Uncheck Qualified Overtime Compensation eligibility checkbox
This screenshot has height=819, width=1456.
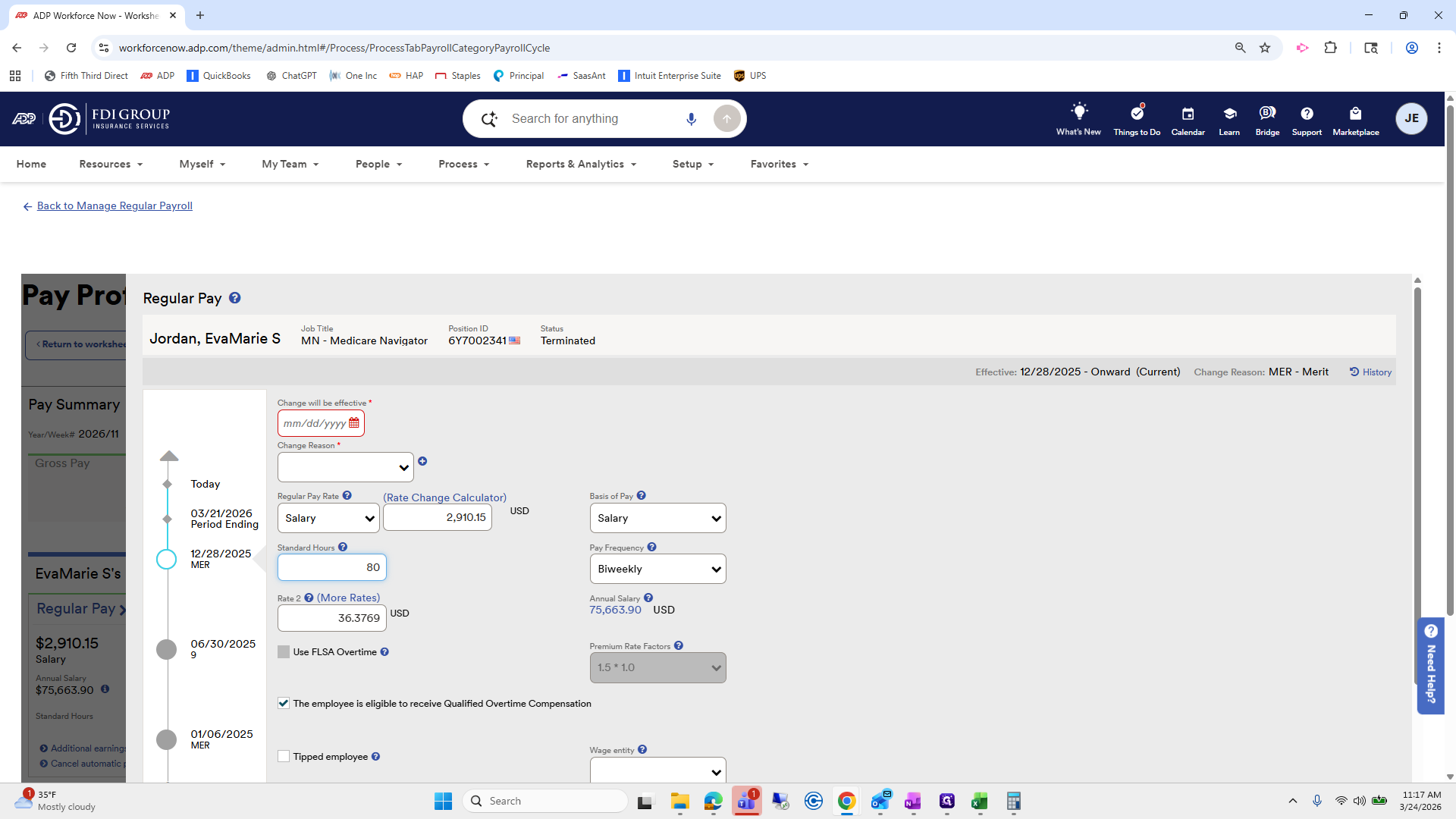tap(284, 704)
